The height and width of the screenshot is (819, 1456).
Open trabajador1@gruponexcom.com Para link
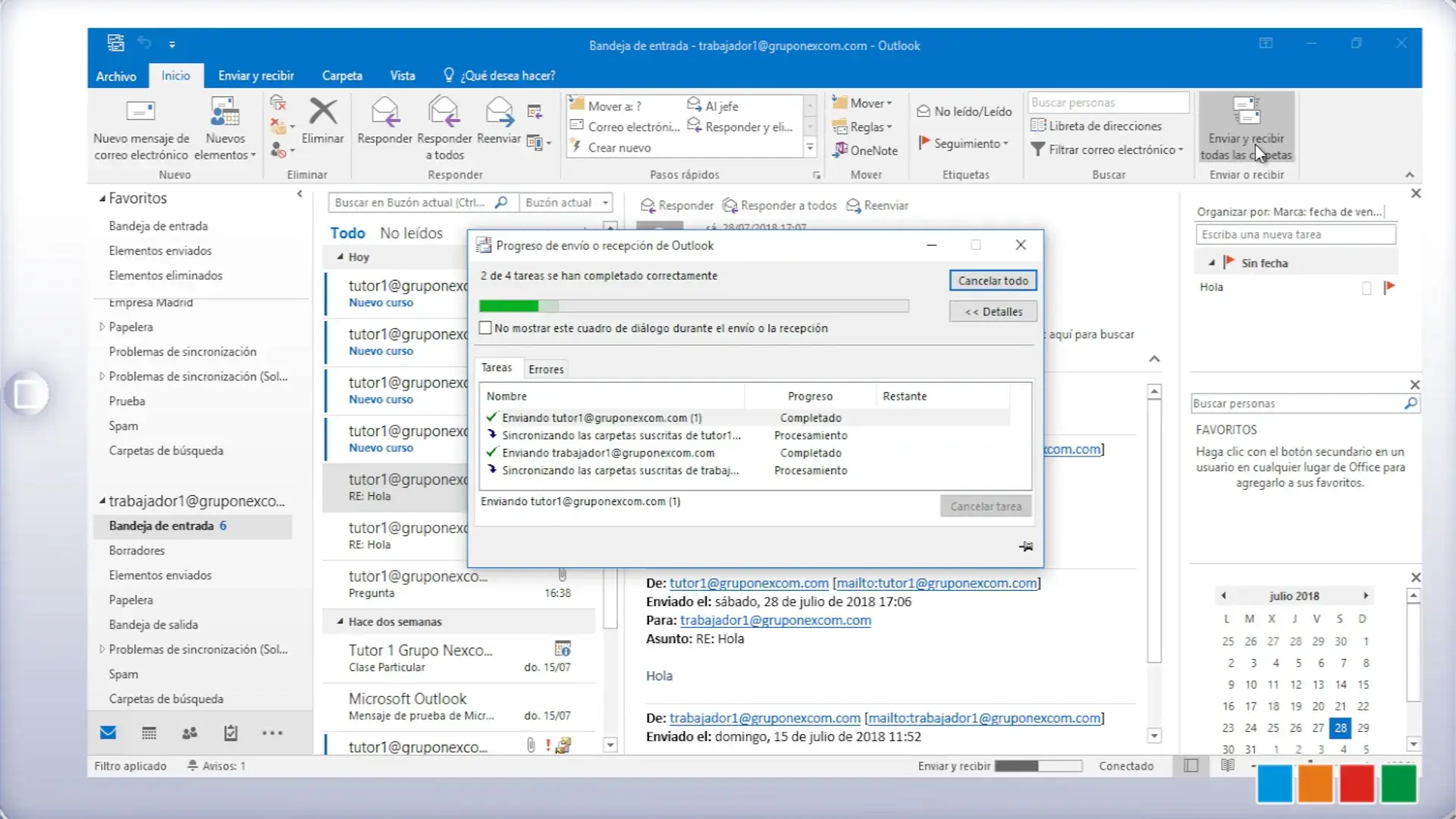[775, 620]
